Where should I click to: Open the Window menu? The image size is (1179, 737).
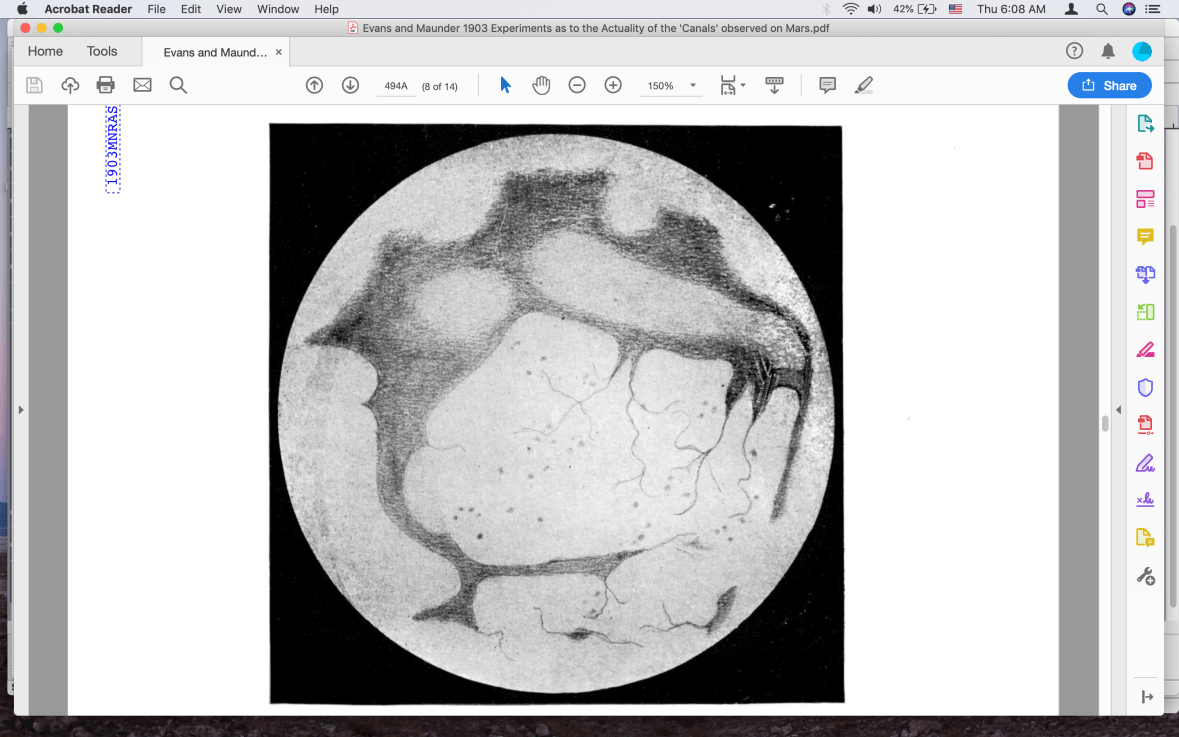[278, 9]
